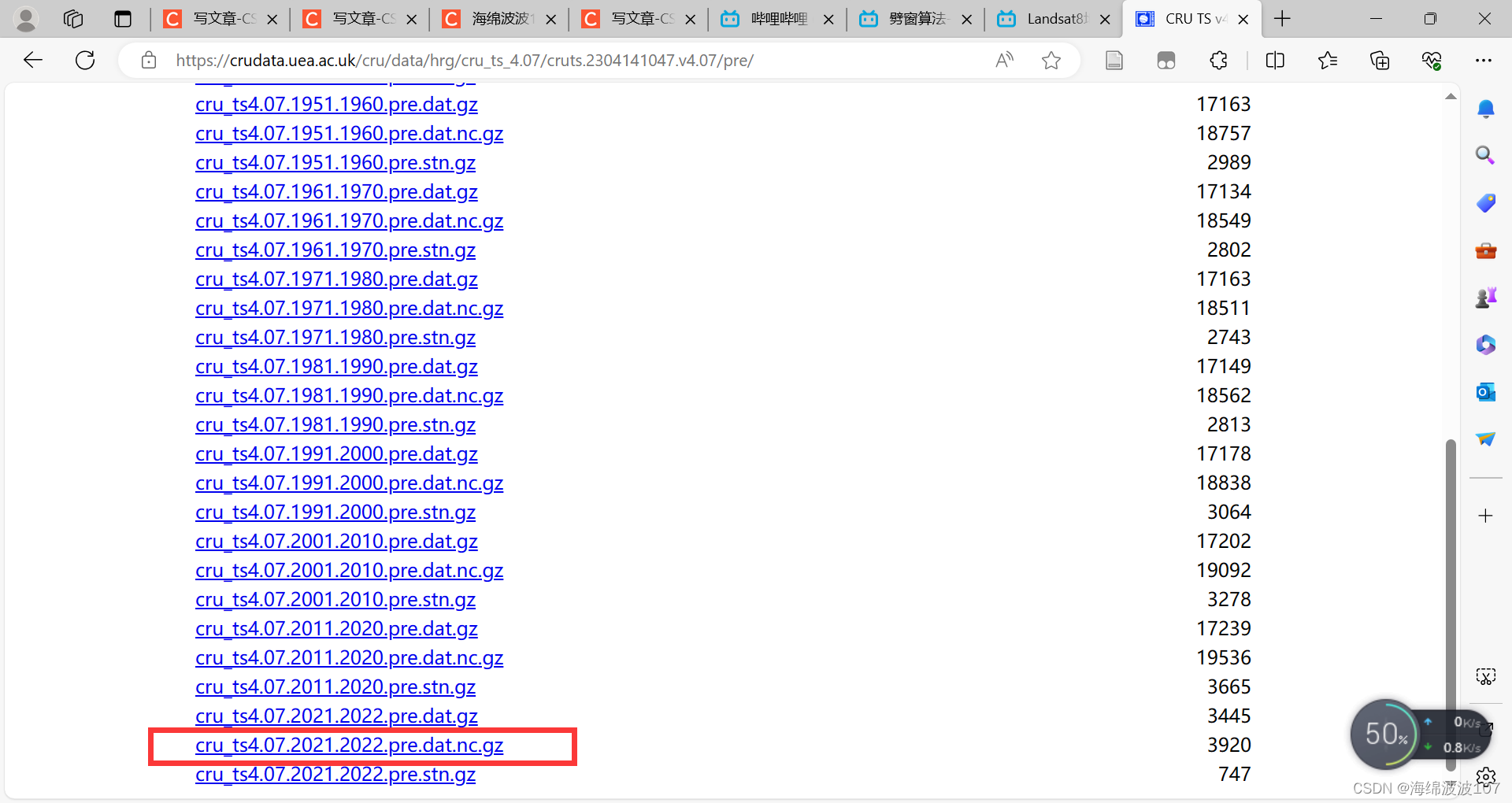The width and height of the screenshot is (1512, 803).
Task: Switch to the 劈窗算法 tab
Action: 917,19
